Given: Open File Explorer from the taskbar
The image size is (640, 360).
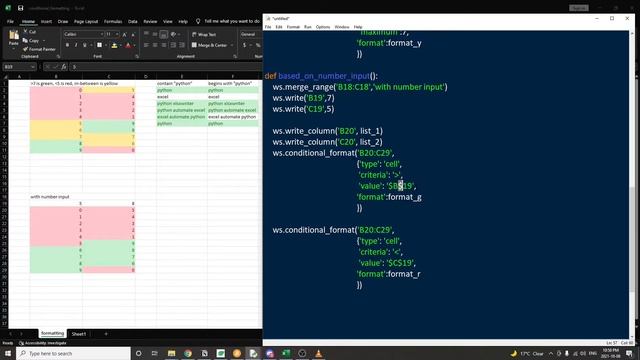Looking at the screenshot, I should click(x=171, y=353).
